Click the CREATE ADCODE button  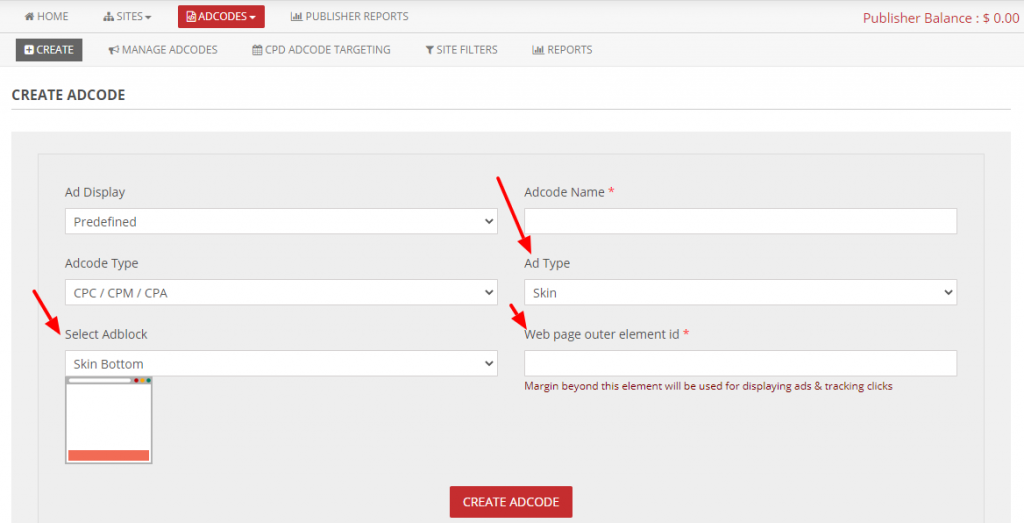pyautogui.click(x=511, y=501)
